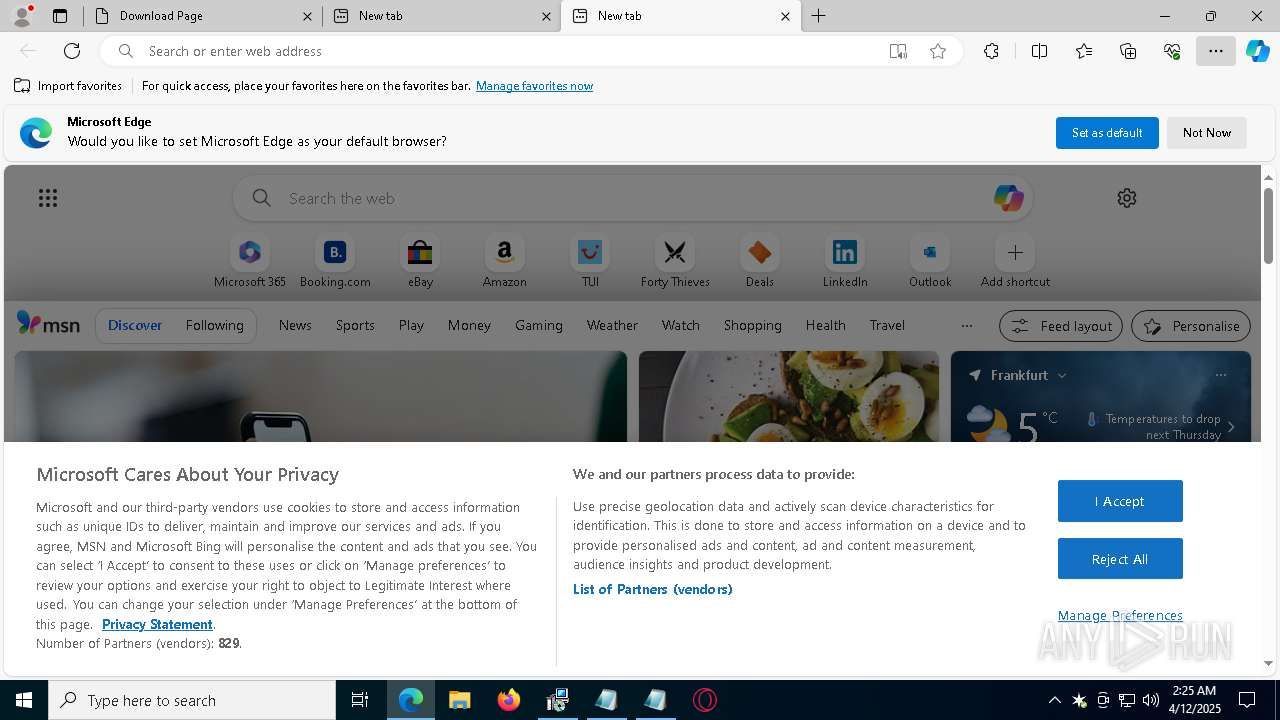Click the Personalise button
This screenshot has height=720, width=1280.
1191,326
